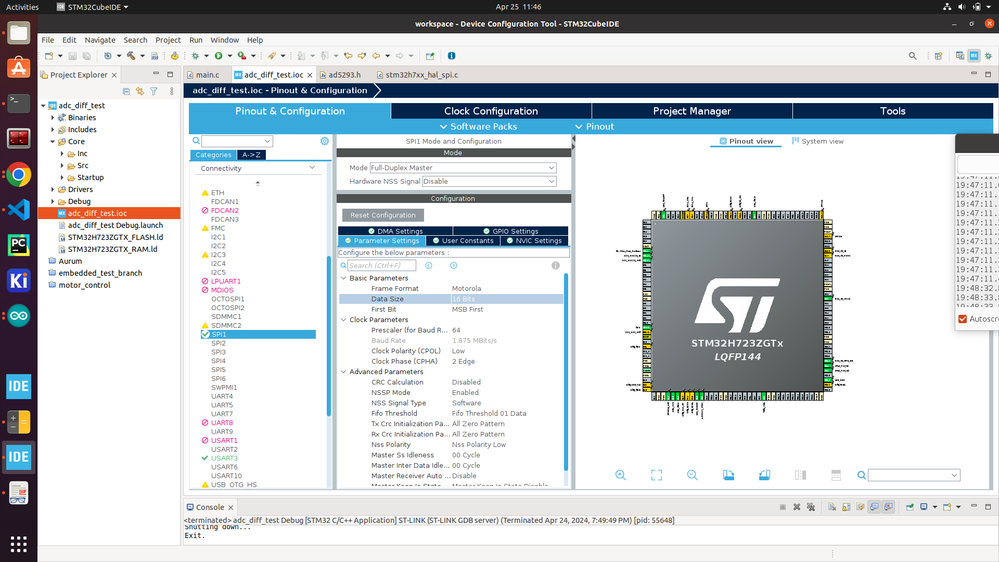Zoom out of the chip pinout view
This screenshot has width=999, height=562.
692,475
